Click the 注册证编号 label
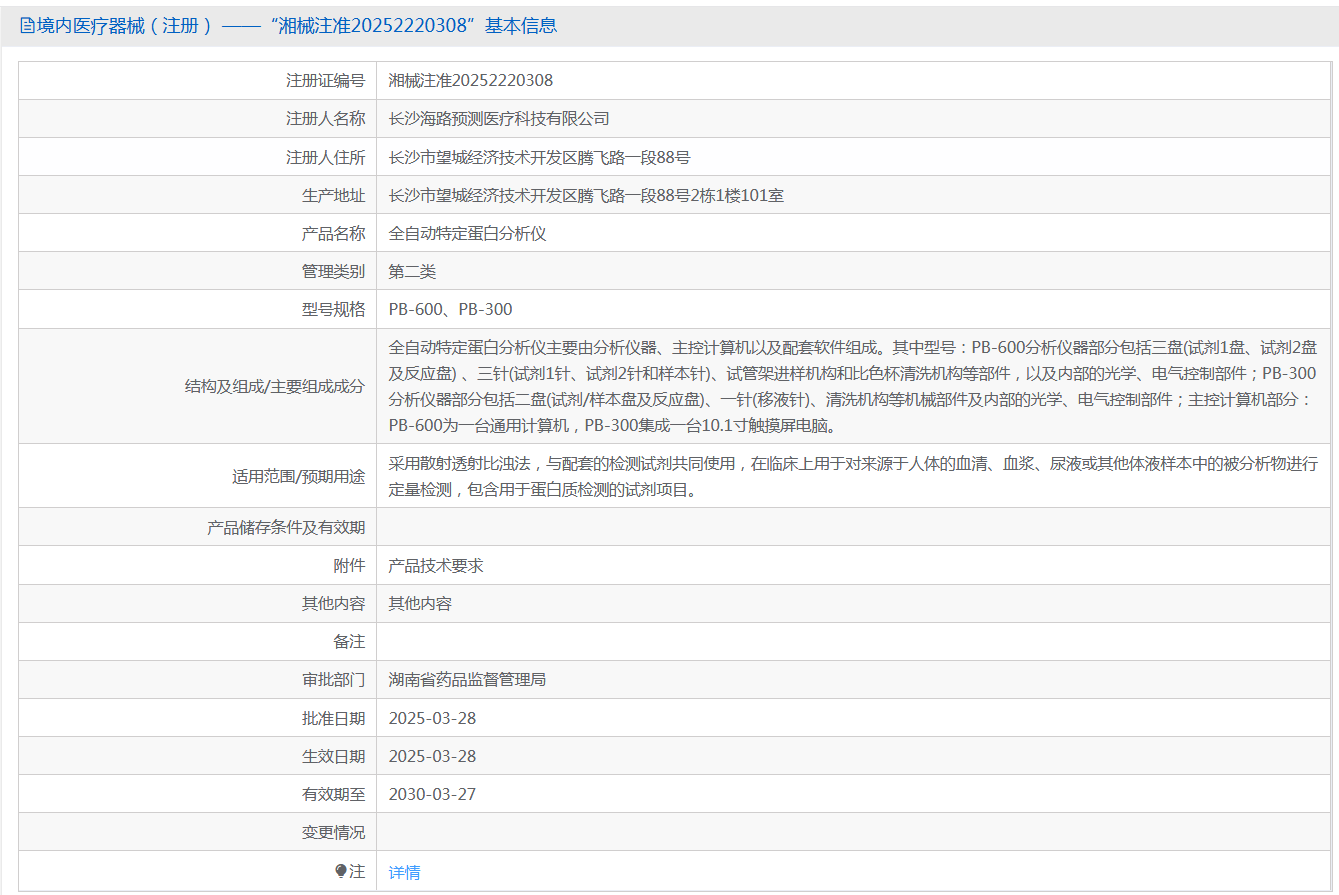This screenshot has height=895, width=1339. [x=325, y=80]
